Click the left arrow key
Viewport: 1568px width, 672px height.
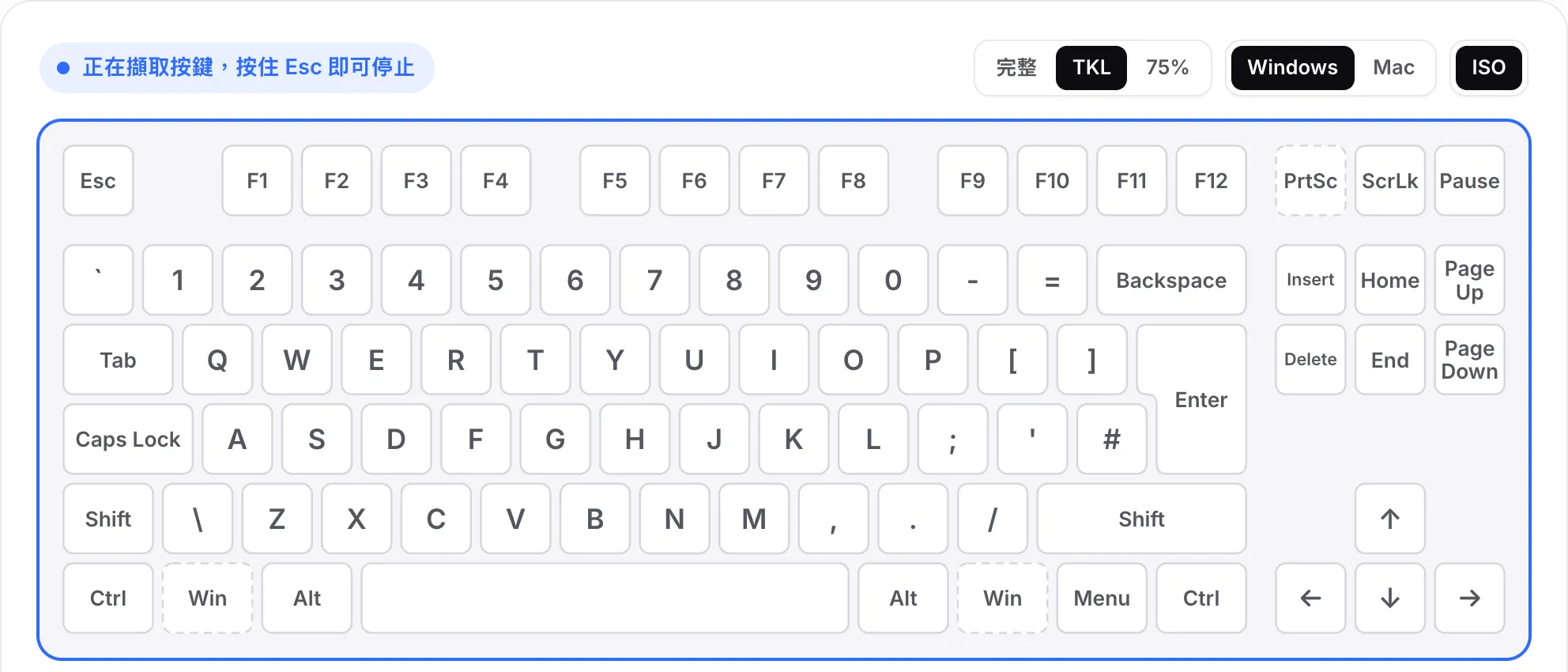coord(1310,598)
